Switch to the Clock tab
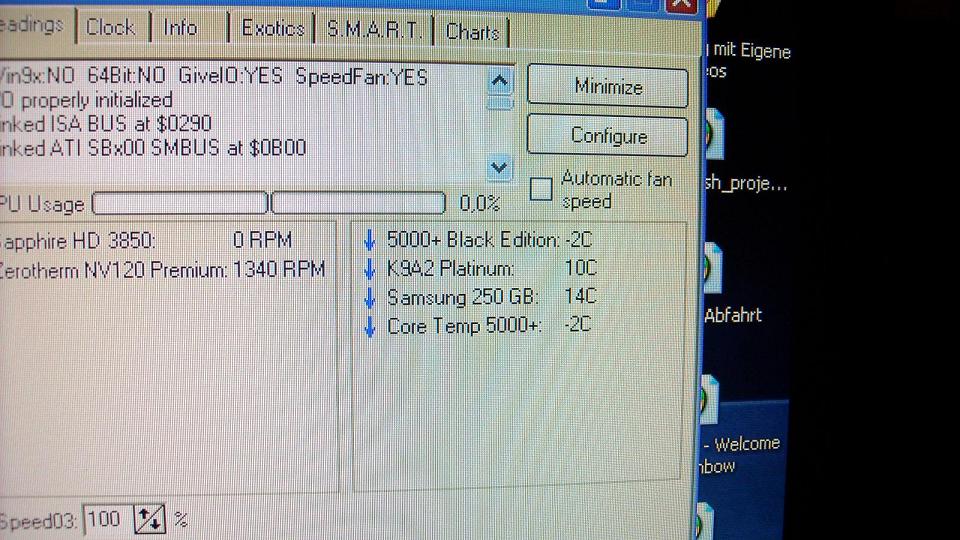The image size is (960, 540). [113, 28]
